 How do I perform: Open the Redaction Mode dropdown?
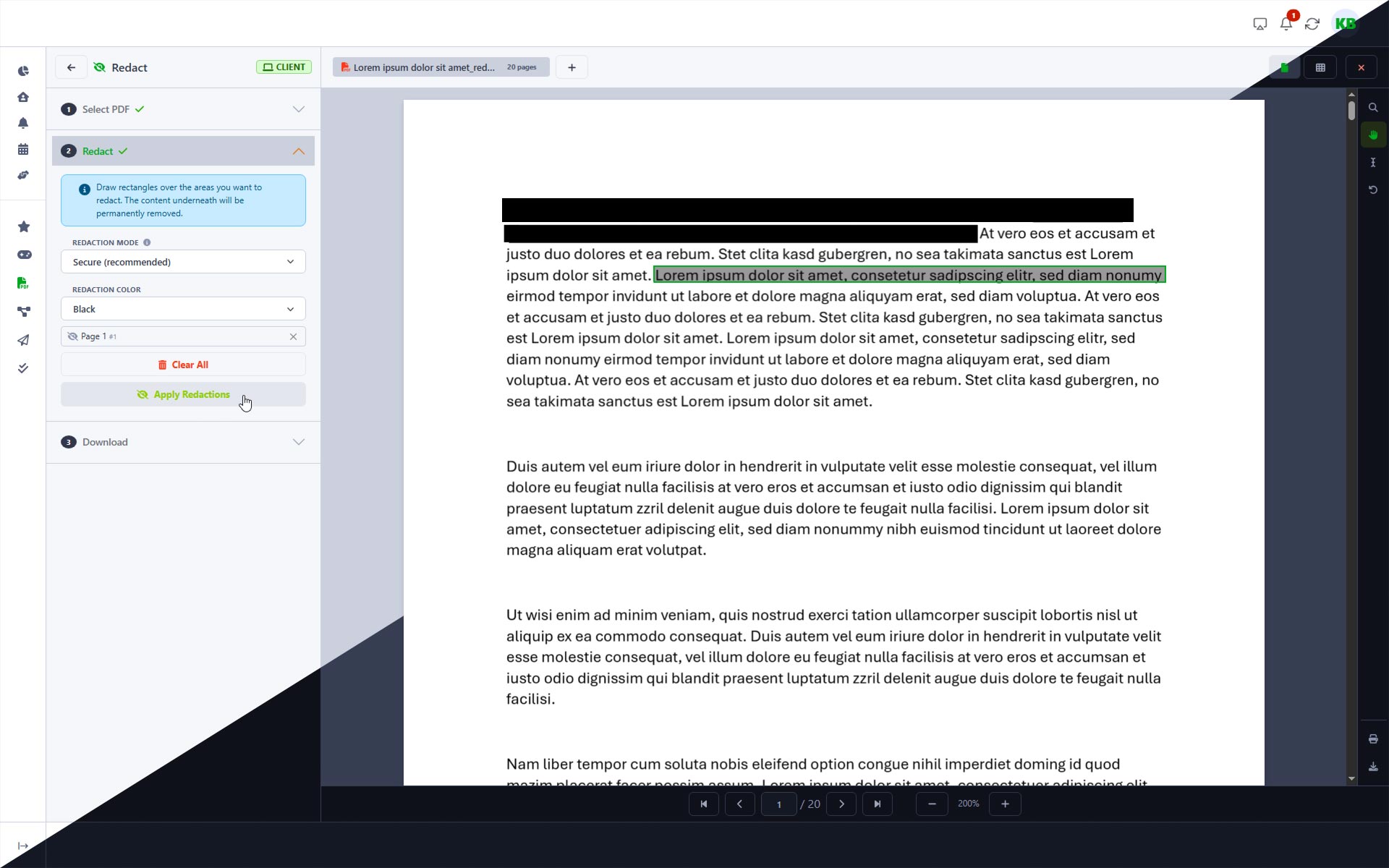182,262
